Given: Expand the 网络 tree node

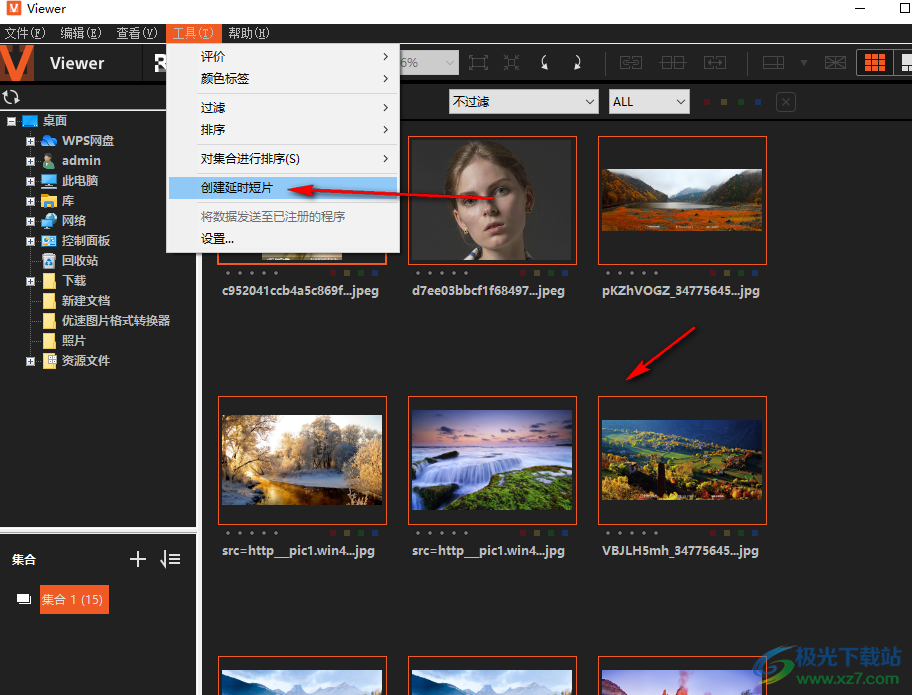Looking at the screenshot, I should coord(30,221).
